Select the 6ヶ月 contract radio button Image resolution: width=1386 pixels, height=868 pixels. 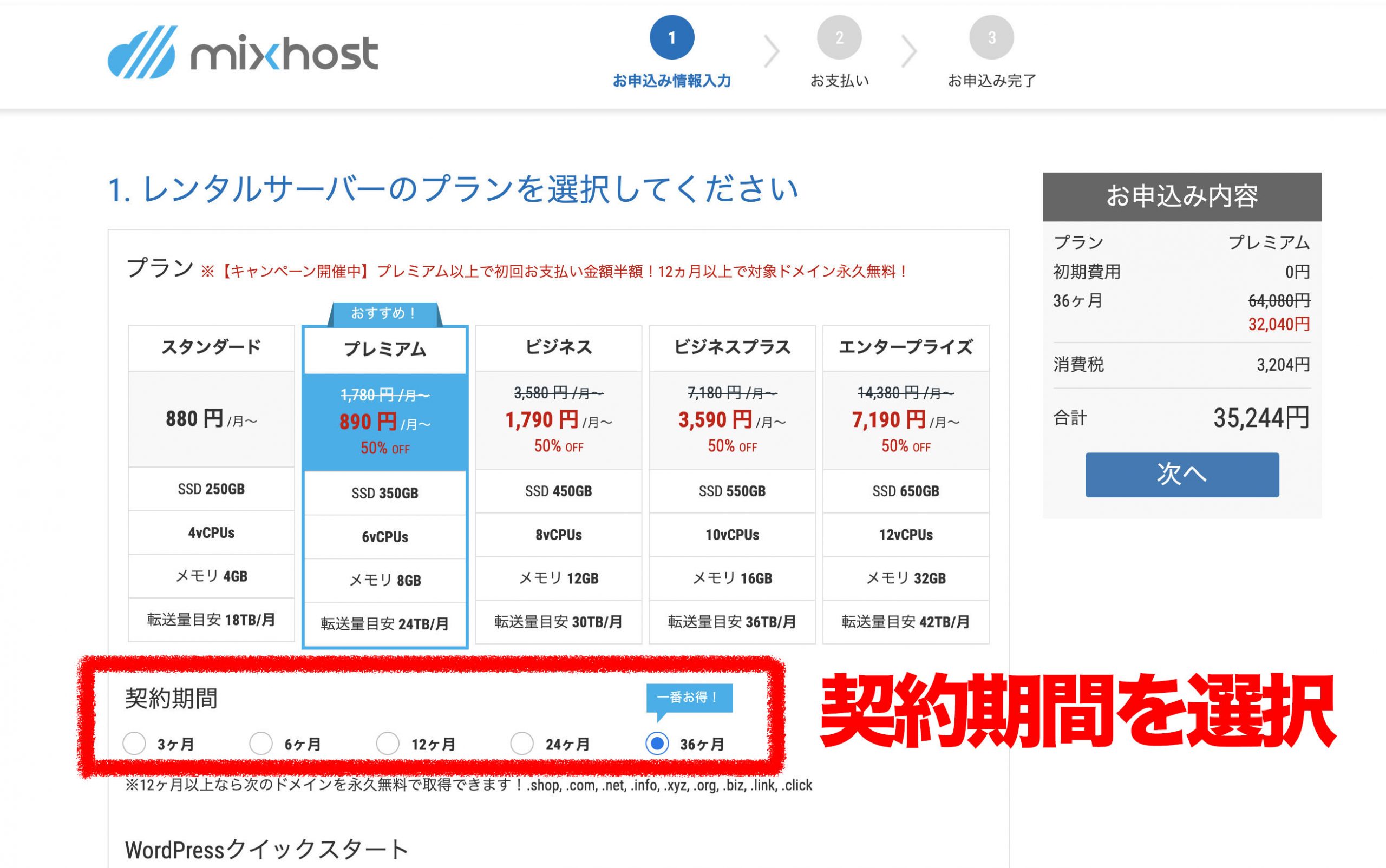261,744
